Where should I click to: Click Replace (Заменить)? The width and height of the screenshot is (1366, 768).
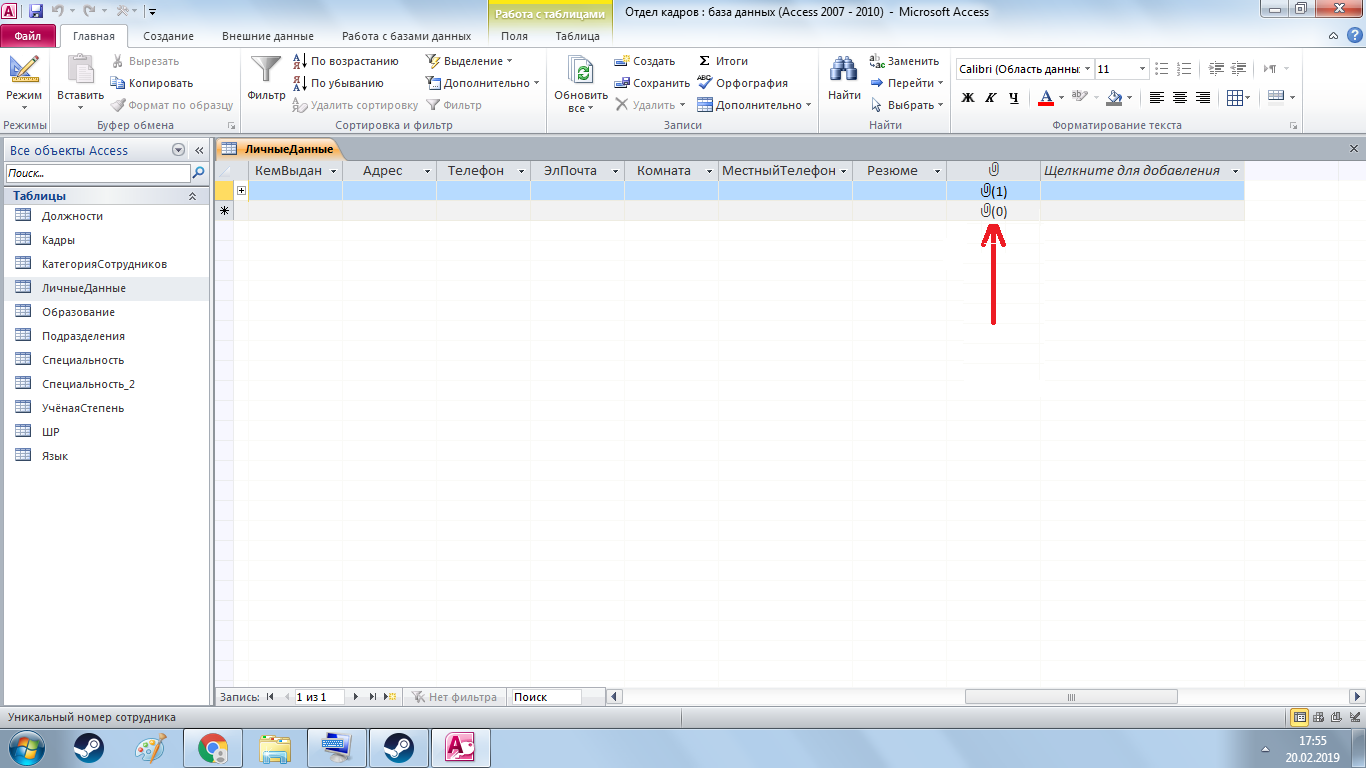(905, 61)
